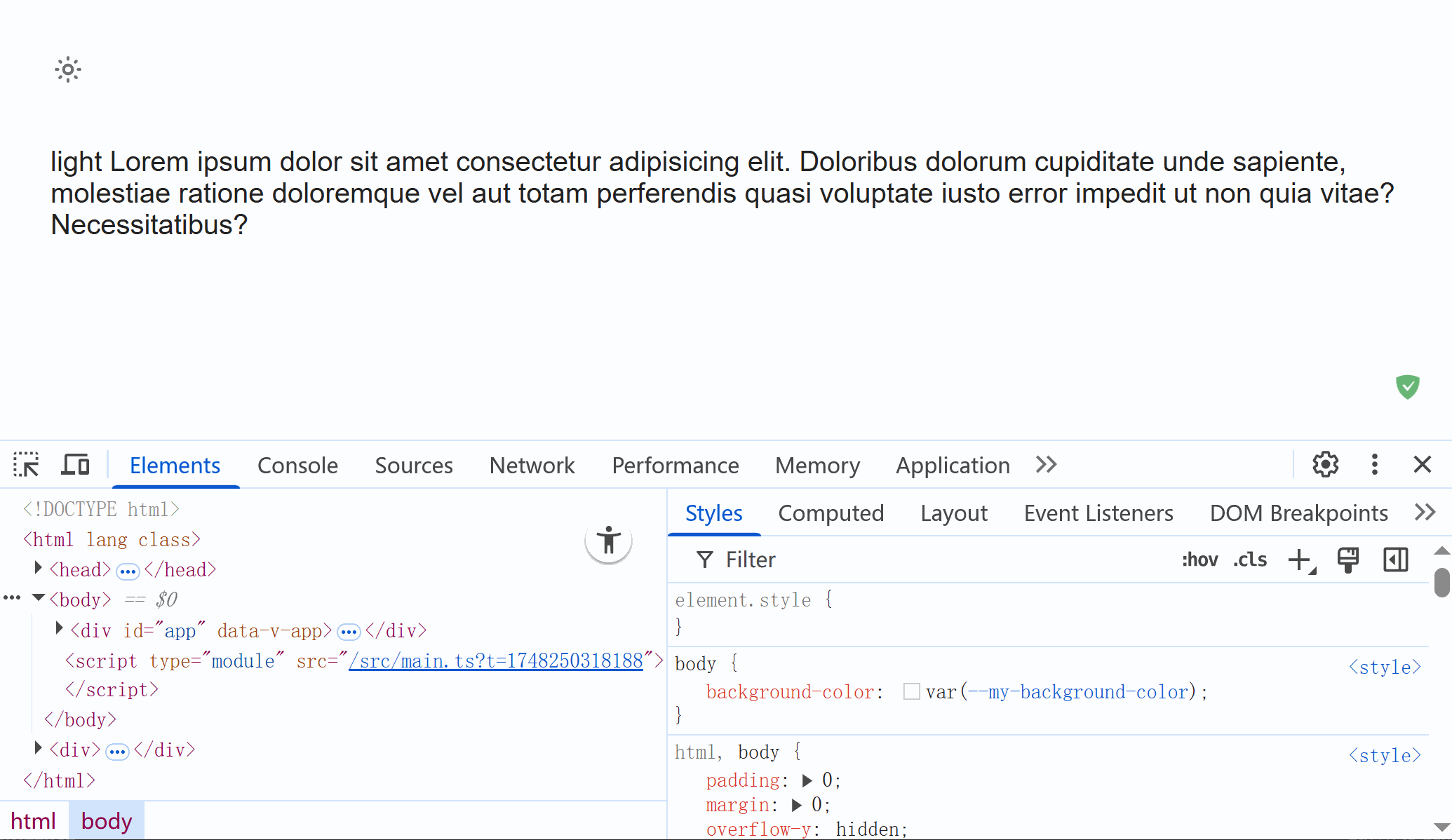Click the ellipsis badge in last div
The width and height of the screenshot is (1452, 840).
117,752
